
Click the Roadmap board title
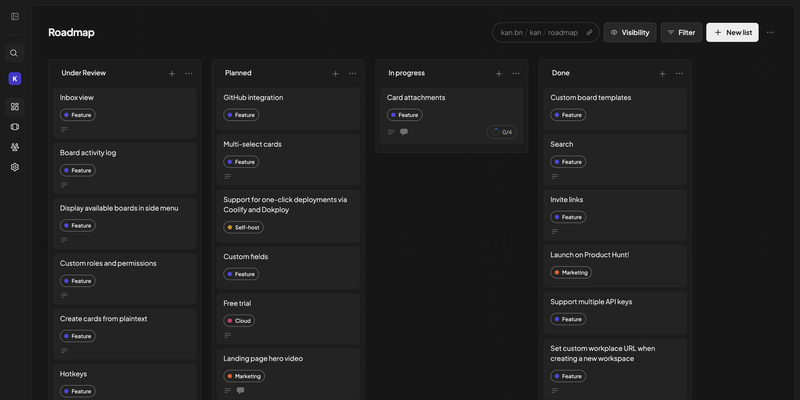pos(71,32)
